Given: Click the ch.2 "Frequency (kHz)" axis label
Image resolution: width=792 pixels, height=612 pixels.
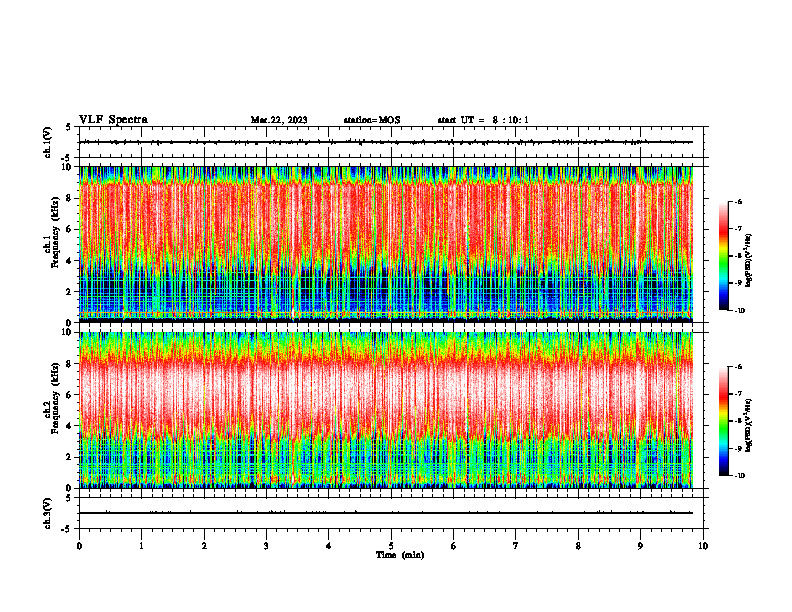Looking at the screenshot, I should coord(56,398).
